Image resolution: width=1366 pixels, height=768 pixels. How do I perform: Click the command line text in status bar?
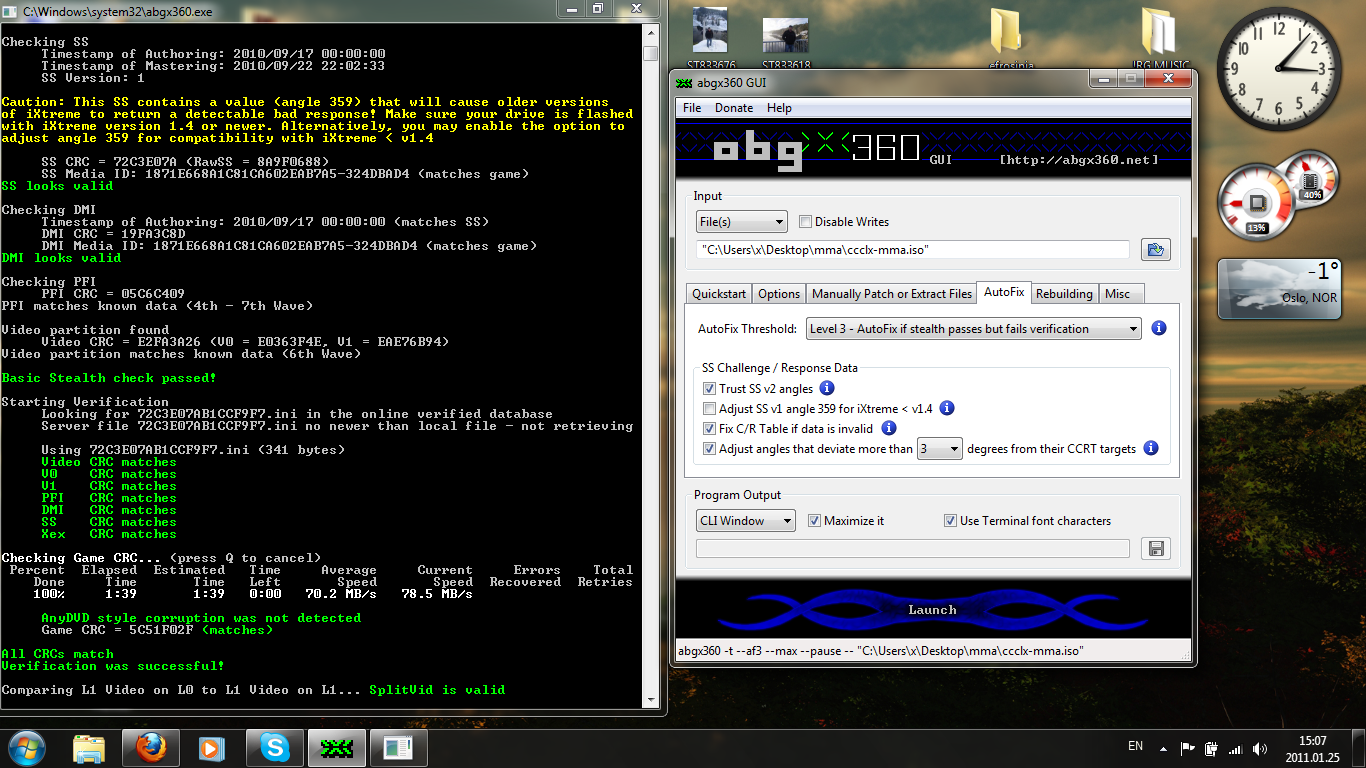pyautogui.click(x=880, y=651)
